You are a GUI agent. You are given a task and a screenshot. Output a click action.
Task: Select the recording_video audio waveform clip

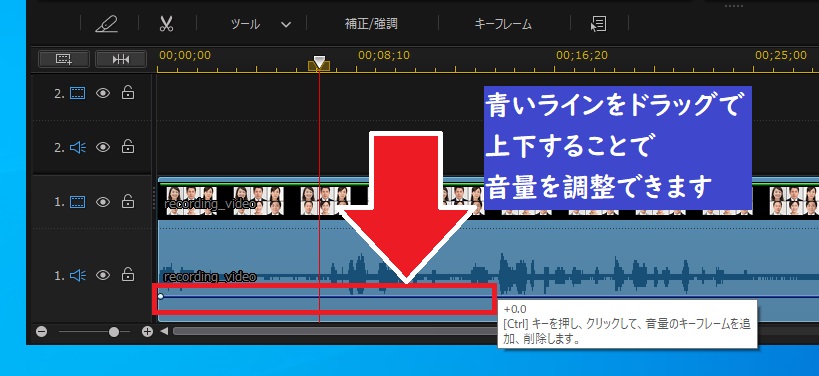coord(488,272)
